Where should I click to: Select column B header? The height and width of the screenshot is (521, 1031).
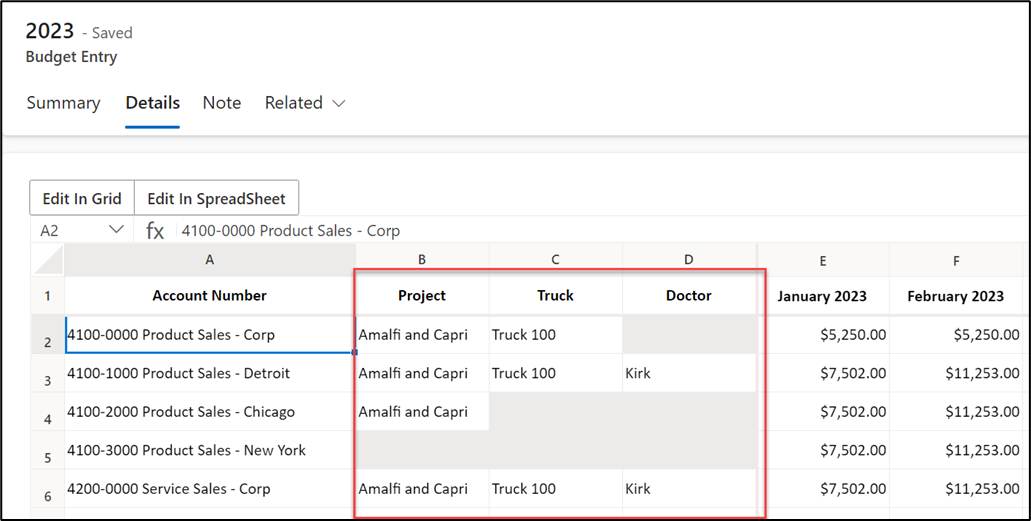422,260
